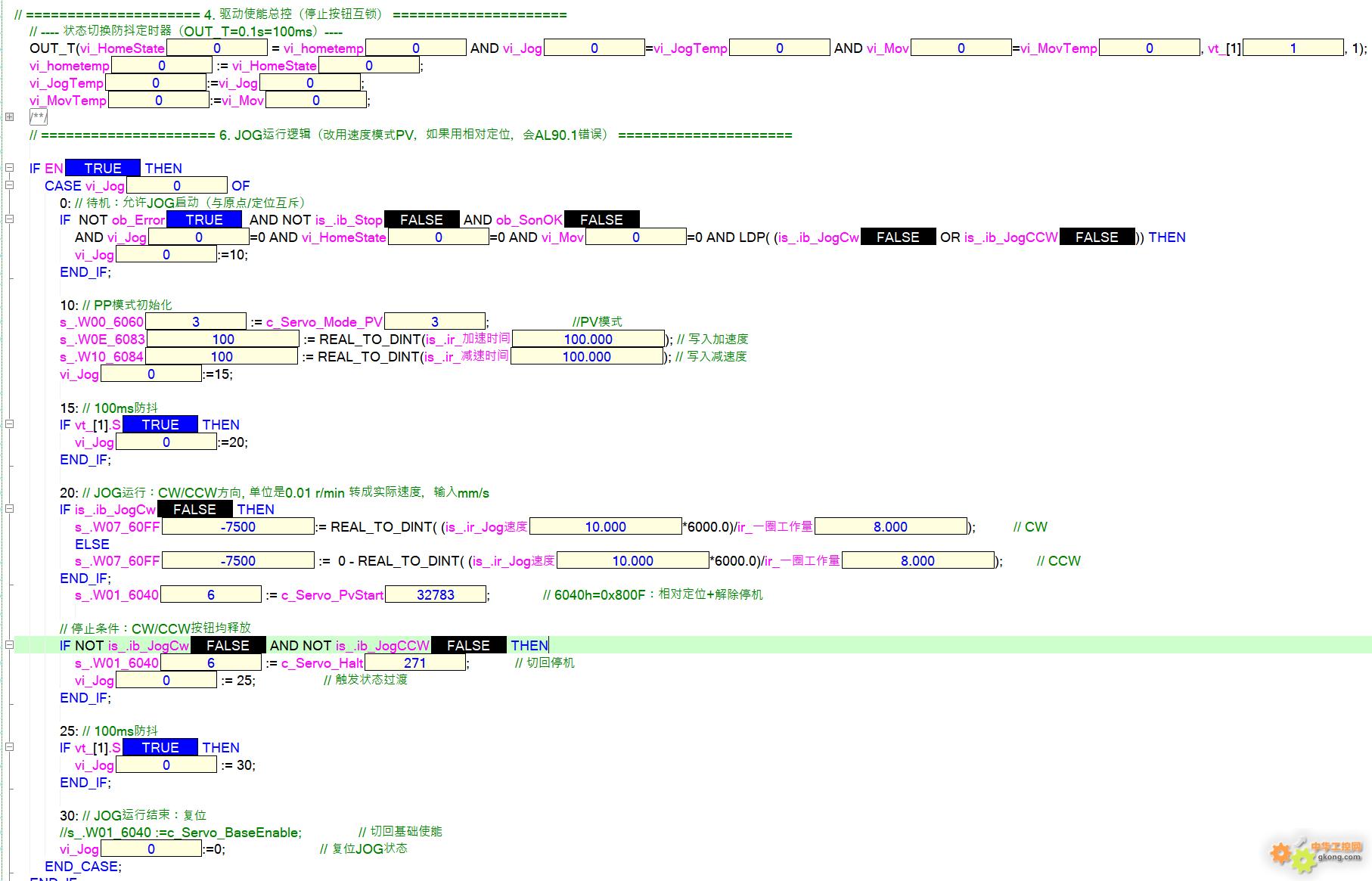Toggle the is_.ib_Stop FALSE value
1372x881 pixels.
[421, 219]
